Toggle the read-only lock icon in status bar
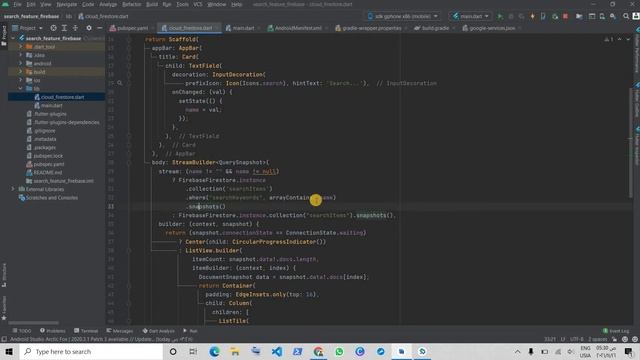 coord(615,339)
